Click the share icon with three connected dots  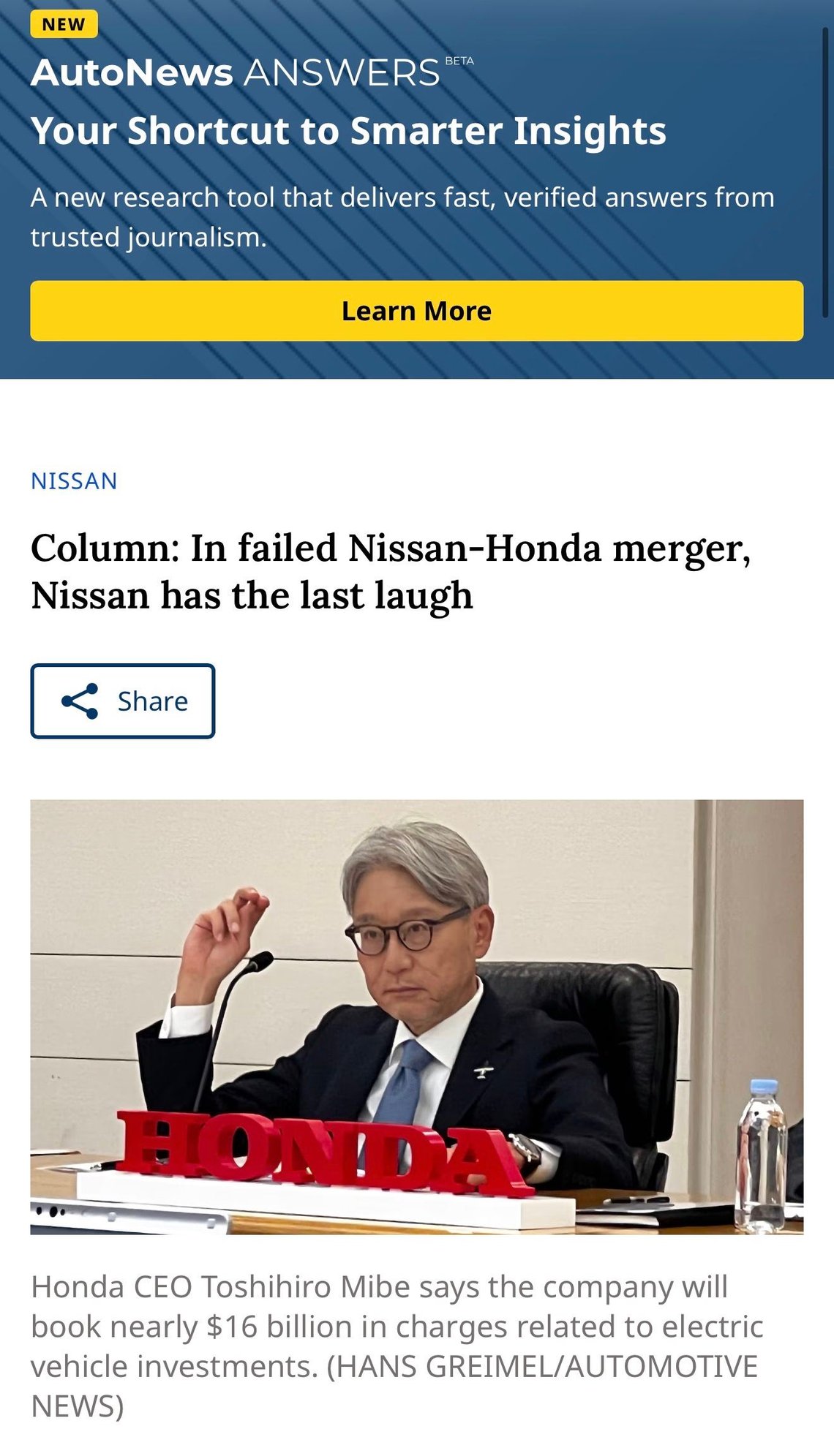80,701
